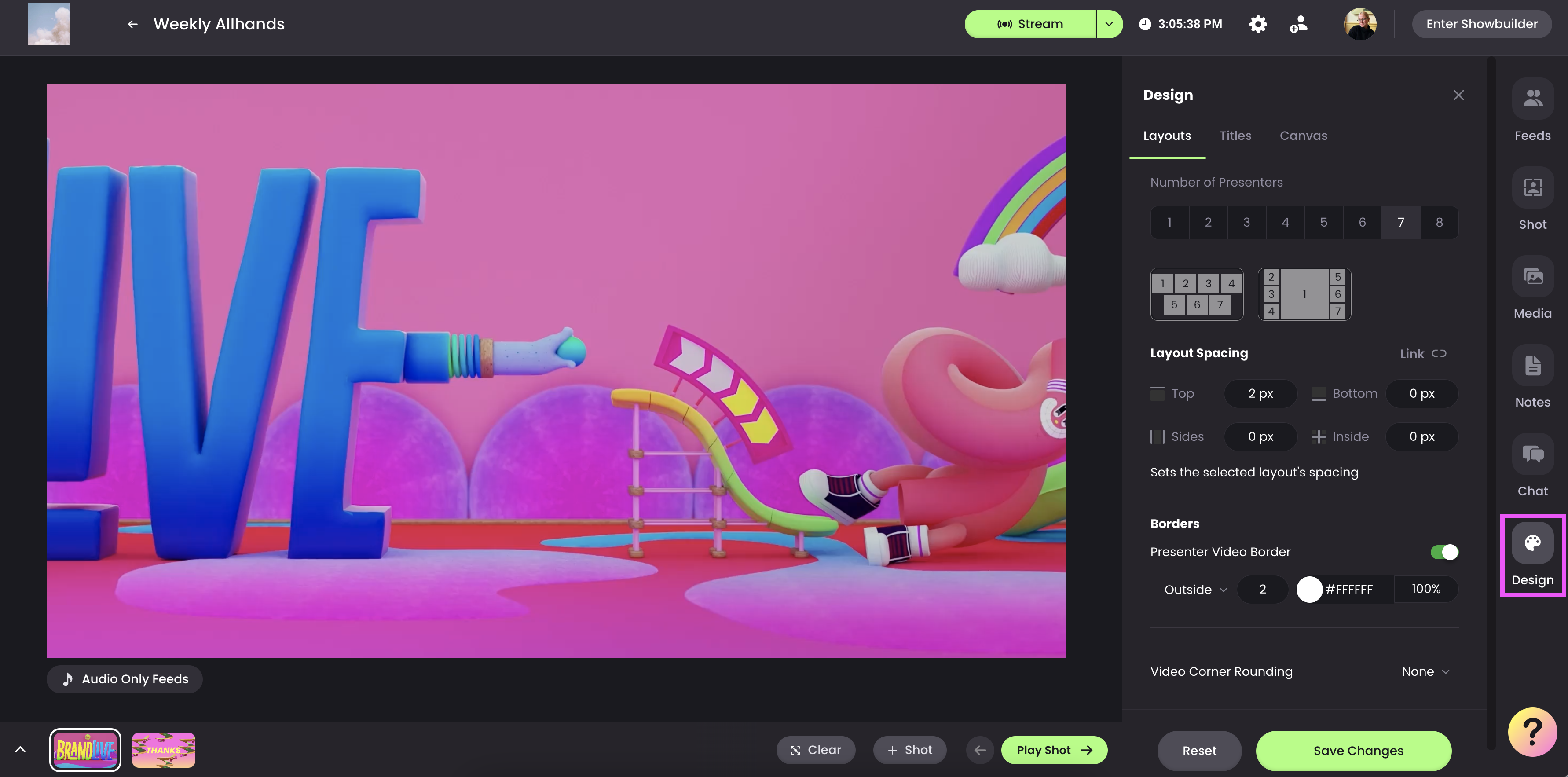Open settings gear icon
Screen dimensions: 1568x777
(x=1257, y=24)
